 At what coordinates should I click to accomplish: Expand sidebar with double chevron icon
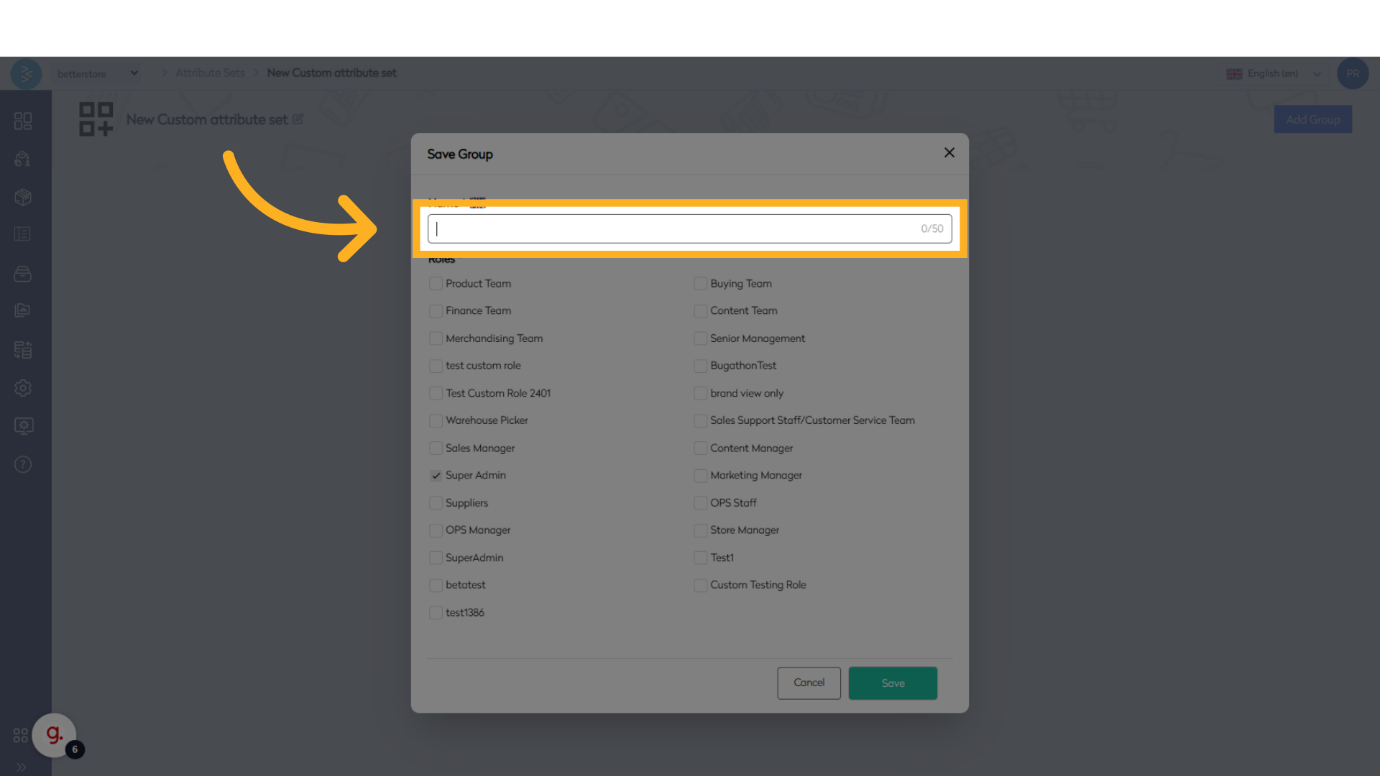coord(21,767)
